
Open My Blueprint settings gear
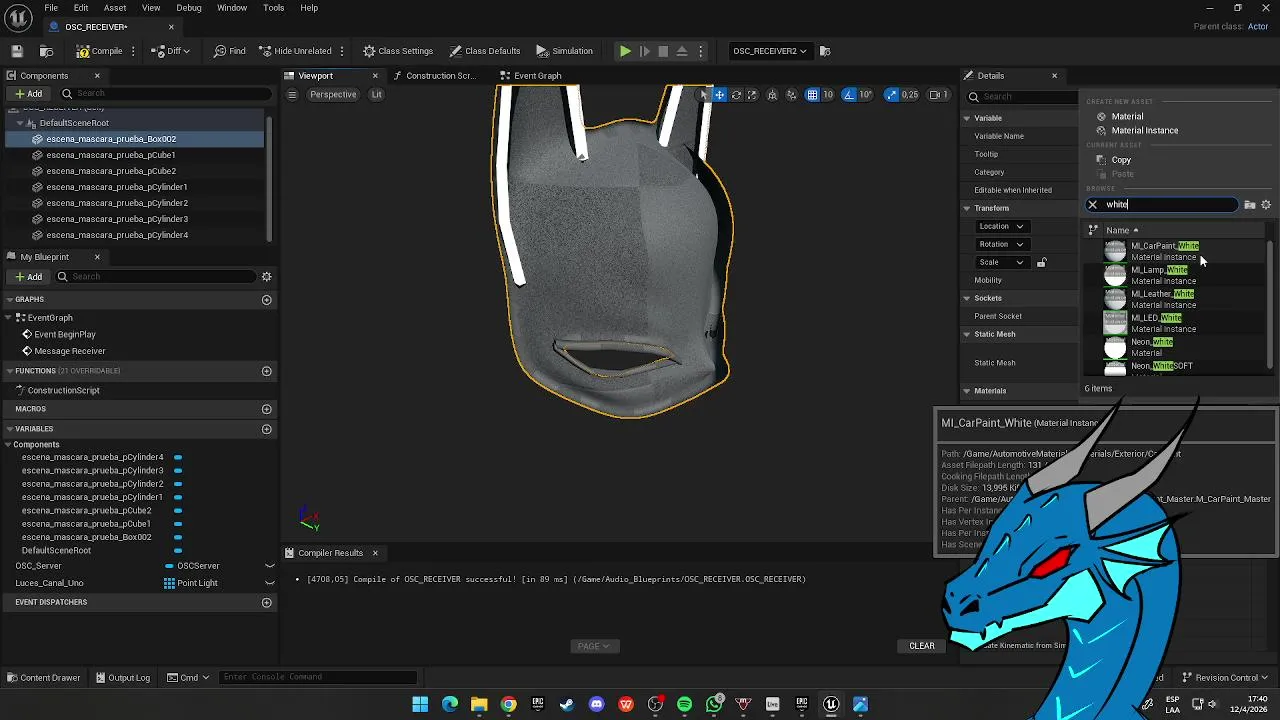click(266, 277)
